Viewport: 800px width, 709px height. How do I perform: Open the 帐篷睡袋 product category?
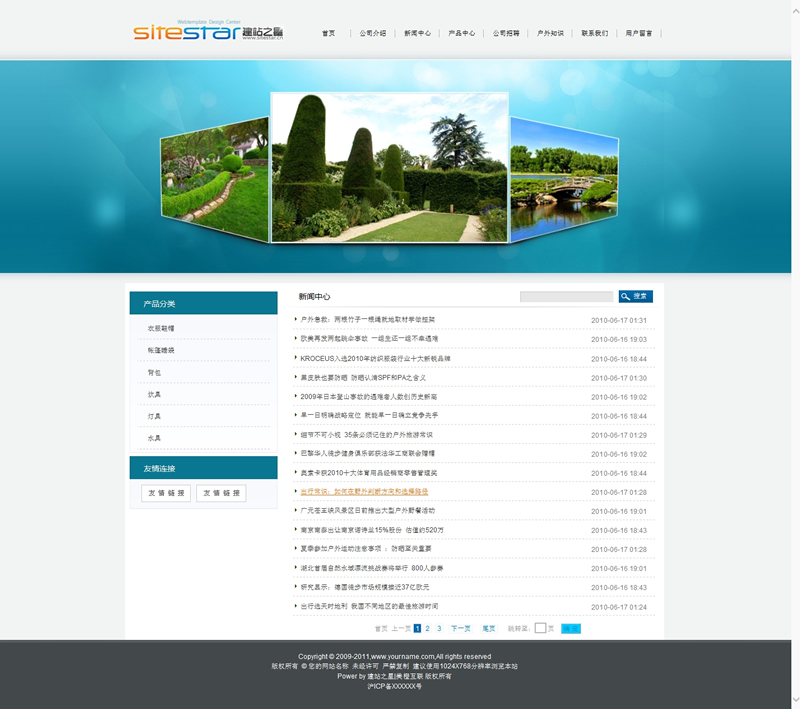coord(161,350)
